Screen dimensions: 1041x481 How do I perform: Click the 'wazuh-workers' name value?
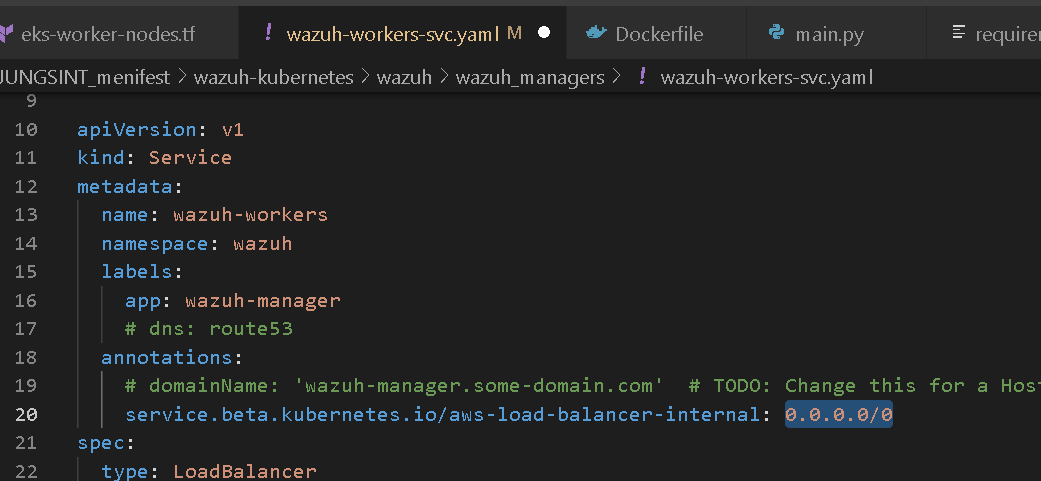pyautogui.click(x=250, y=215)
